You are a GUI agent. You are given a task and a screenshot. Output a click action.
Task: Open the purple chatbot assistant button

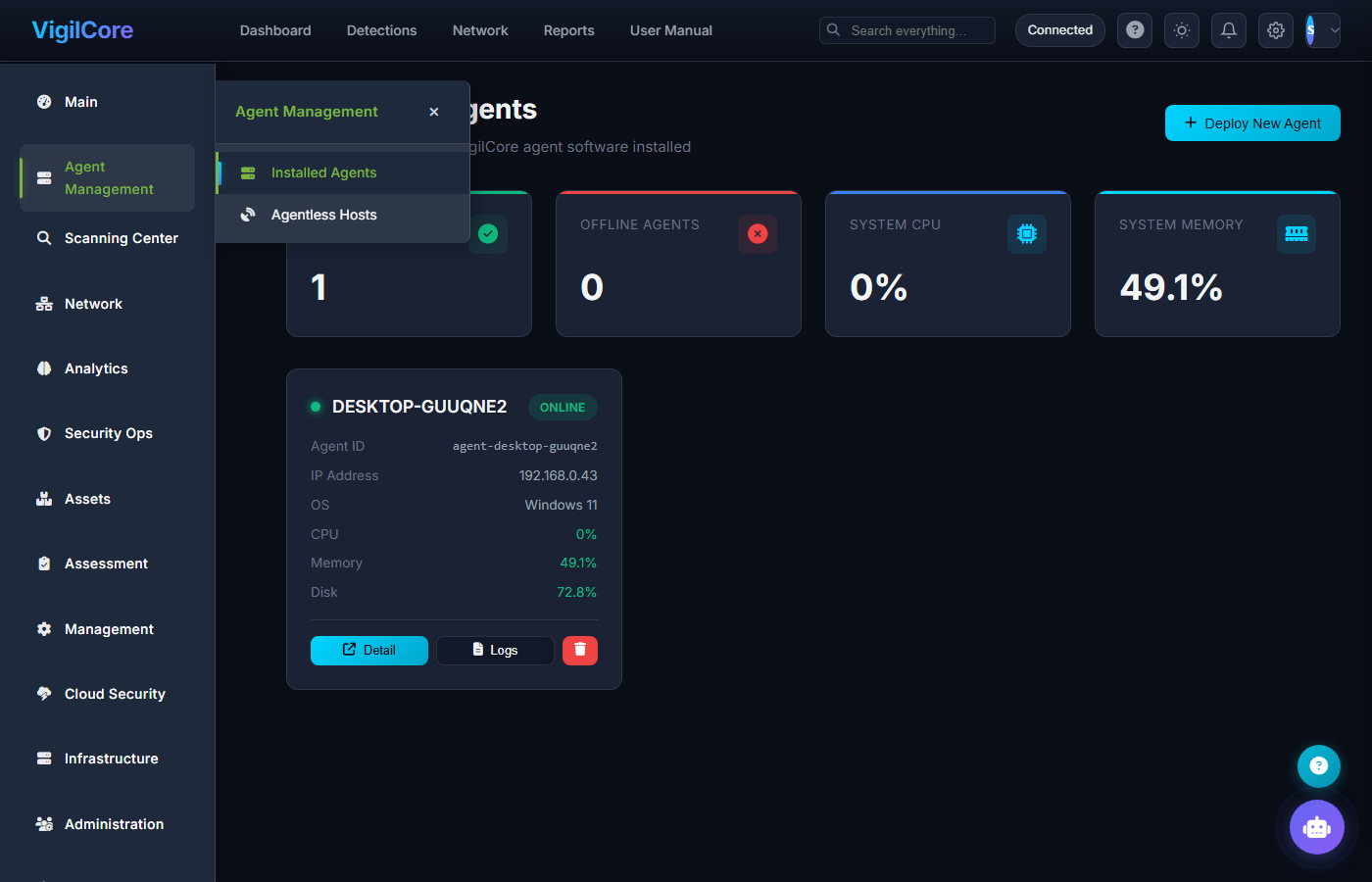[1317, 827]
